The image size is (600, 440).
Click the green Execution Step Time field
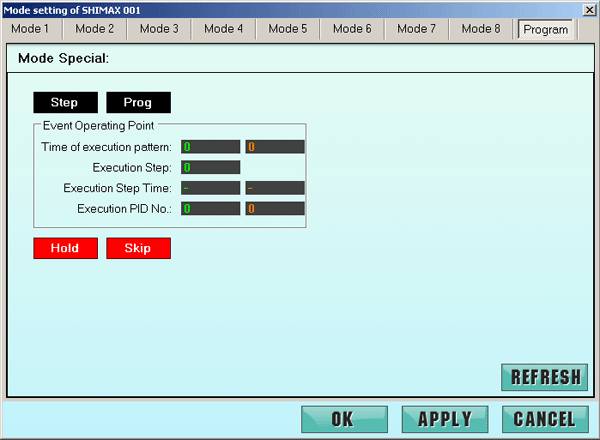click(210, 188)
